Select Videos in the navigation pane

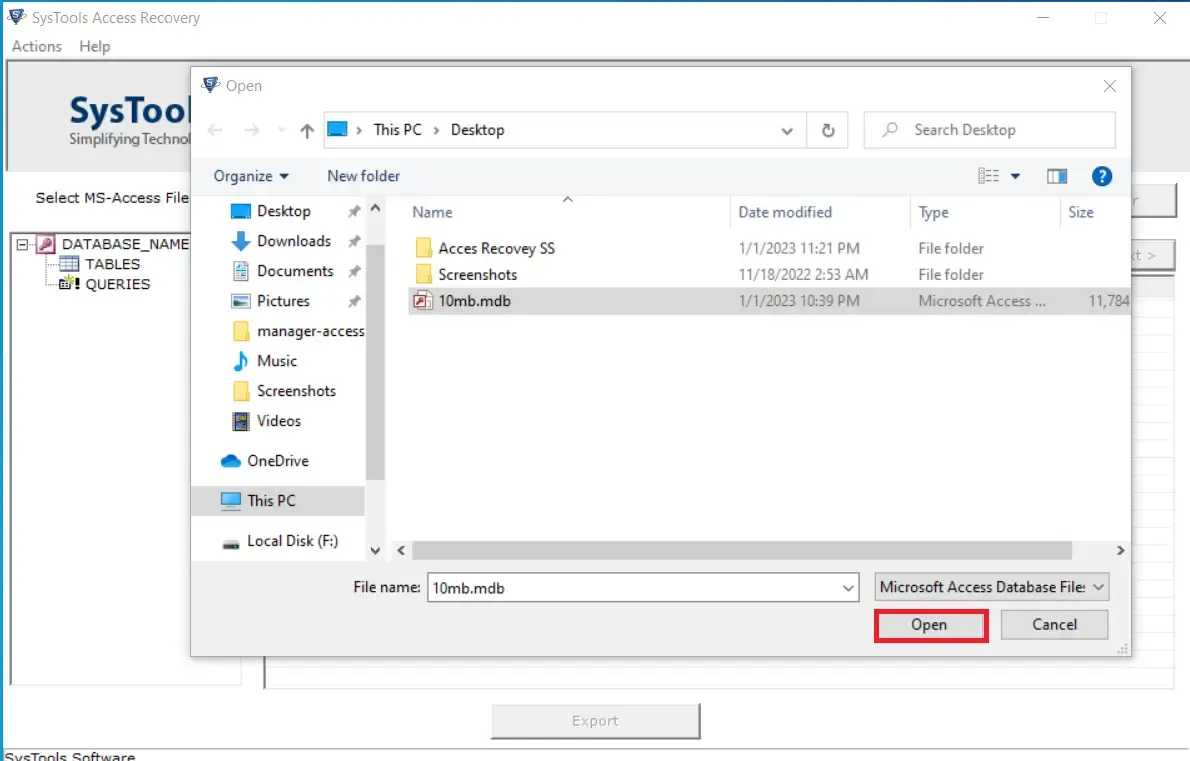point(279,421)
